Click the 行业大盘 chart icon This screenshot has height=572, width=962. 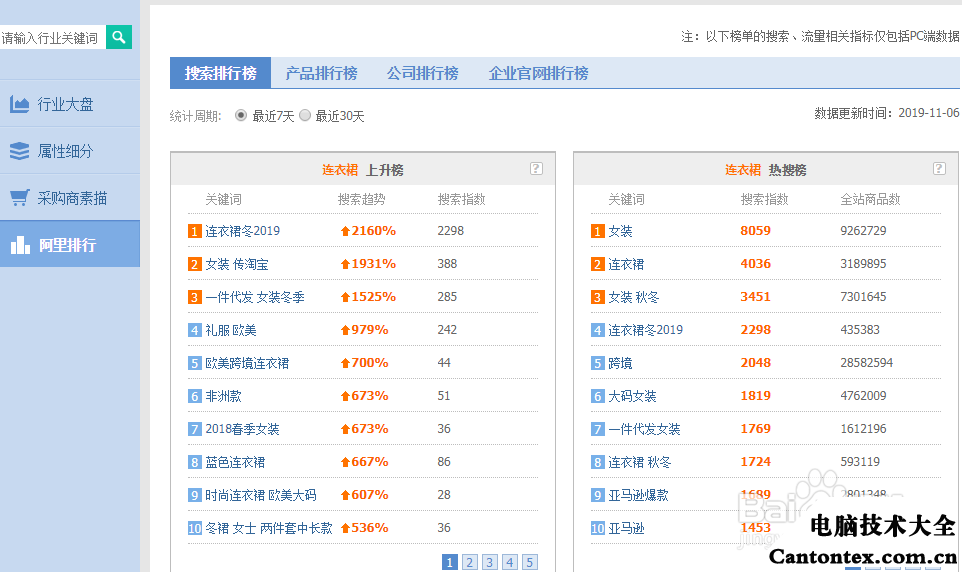coord(19,104)
